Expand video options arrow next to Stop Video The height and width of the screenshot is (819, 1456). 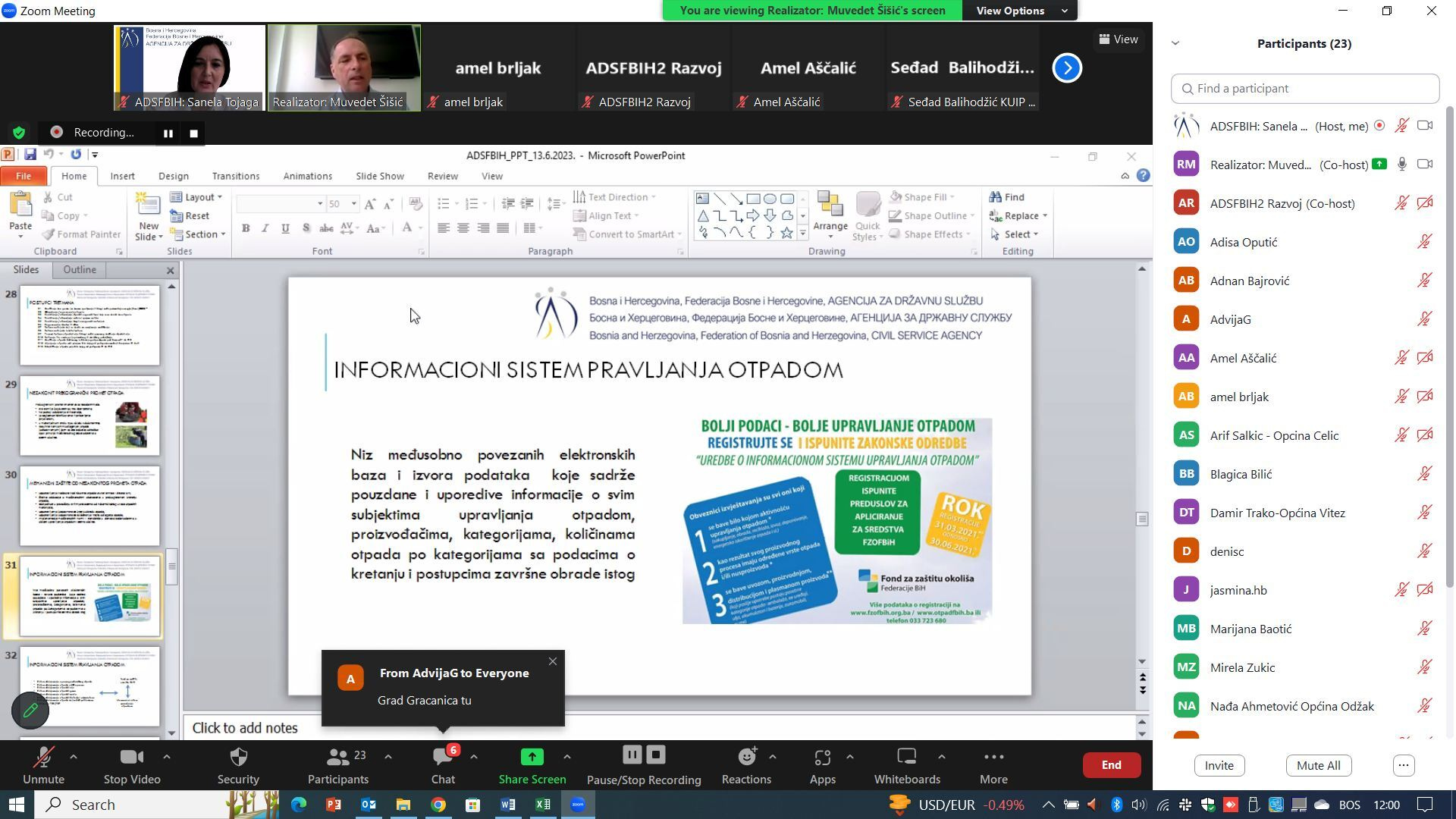pos(167,757)
